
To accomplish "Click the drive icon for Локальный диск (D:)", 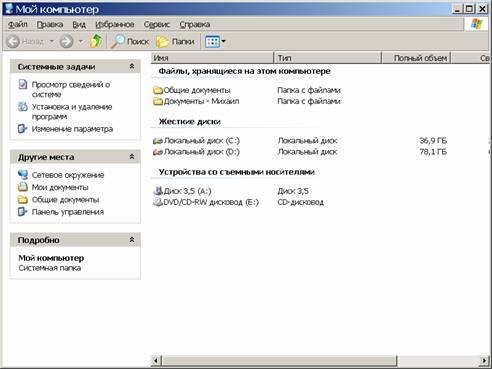I will point(158,152).
